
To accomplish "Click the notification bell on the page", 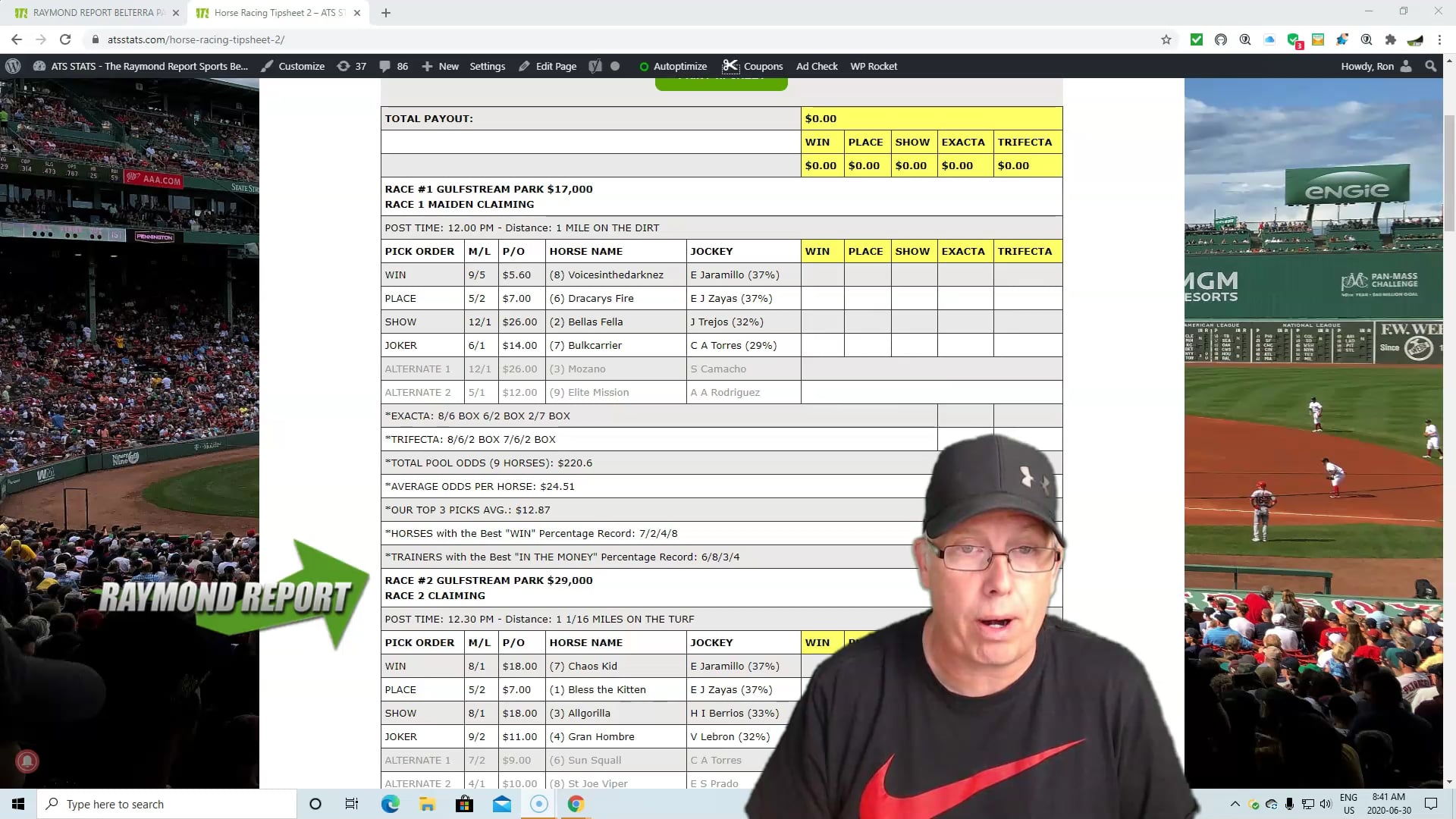I will [x=27, y=761].
